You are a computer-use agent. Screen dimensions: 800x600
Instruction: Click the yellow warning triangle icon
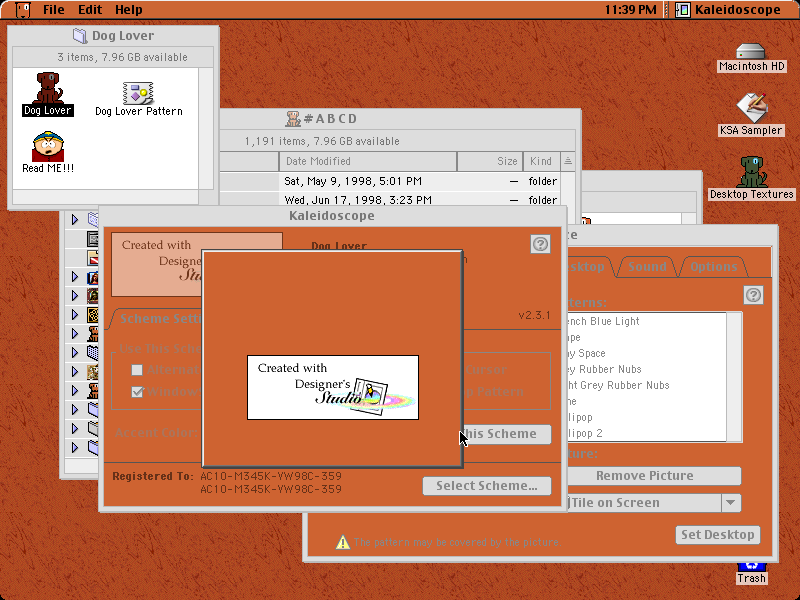pos(343,542)
